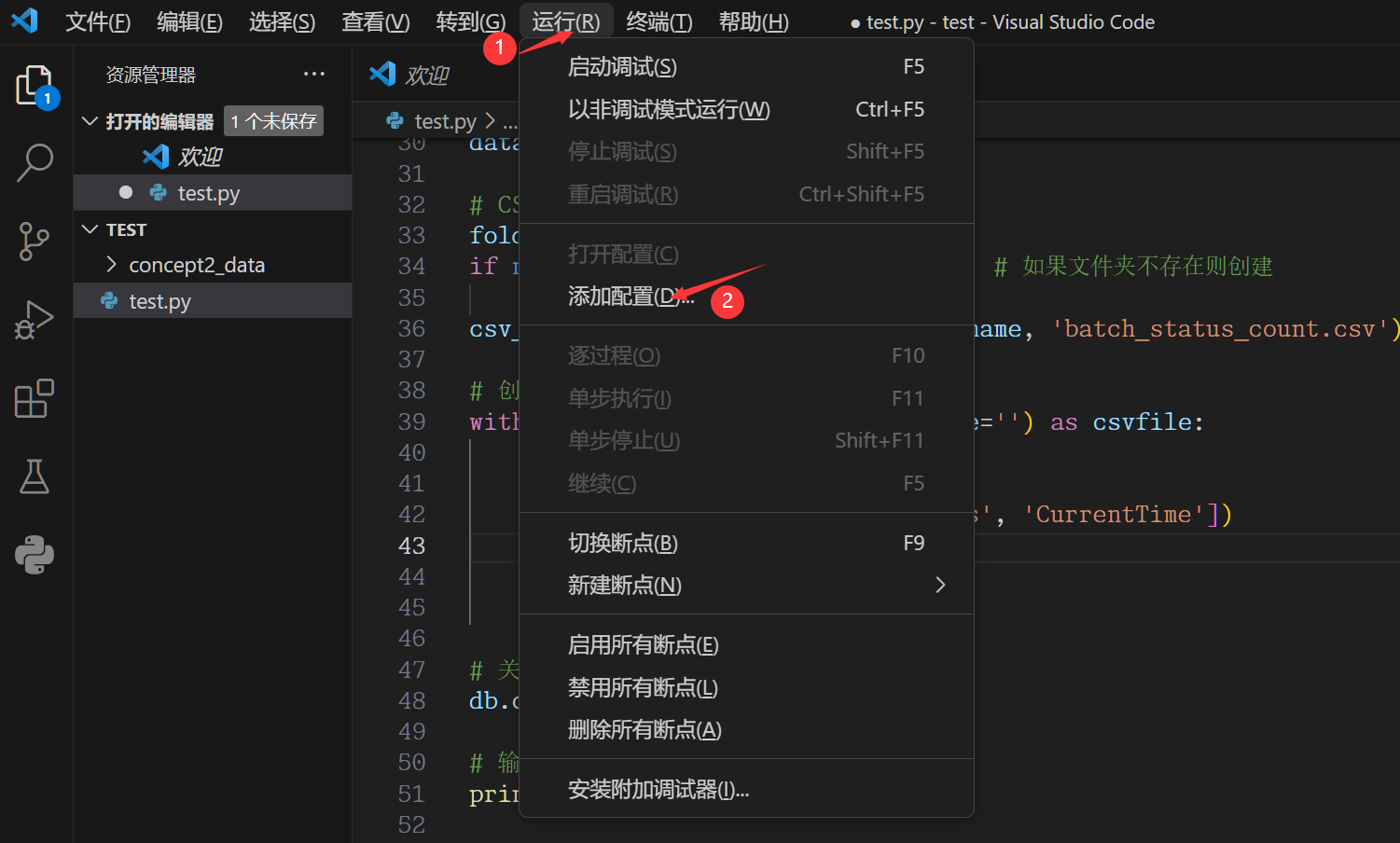
Task: Click the more actions '...' icon in 资源管理器
Action: [313, 74]
